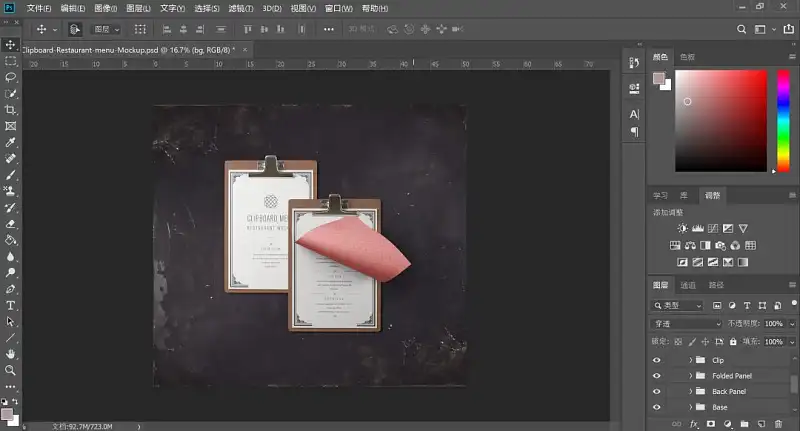Select the Hand tool
The image size is (800, 431).
click(10, 354)
